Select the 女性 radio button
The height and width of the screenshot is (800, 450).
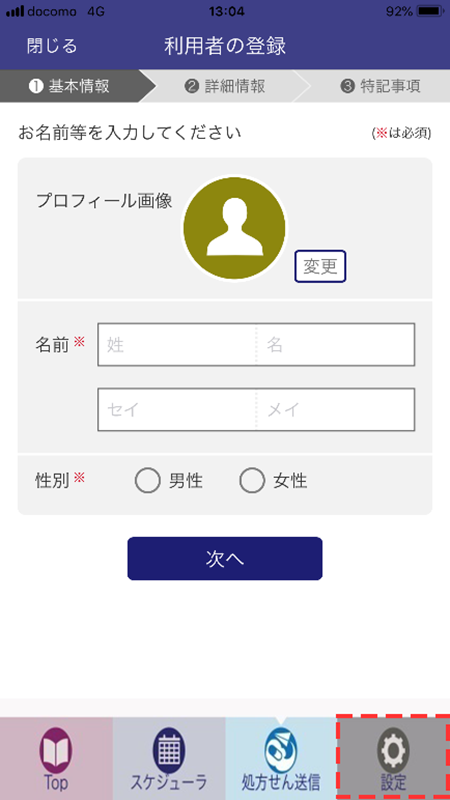click(252, 481)
